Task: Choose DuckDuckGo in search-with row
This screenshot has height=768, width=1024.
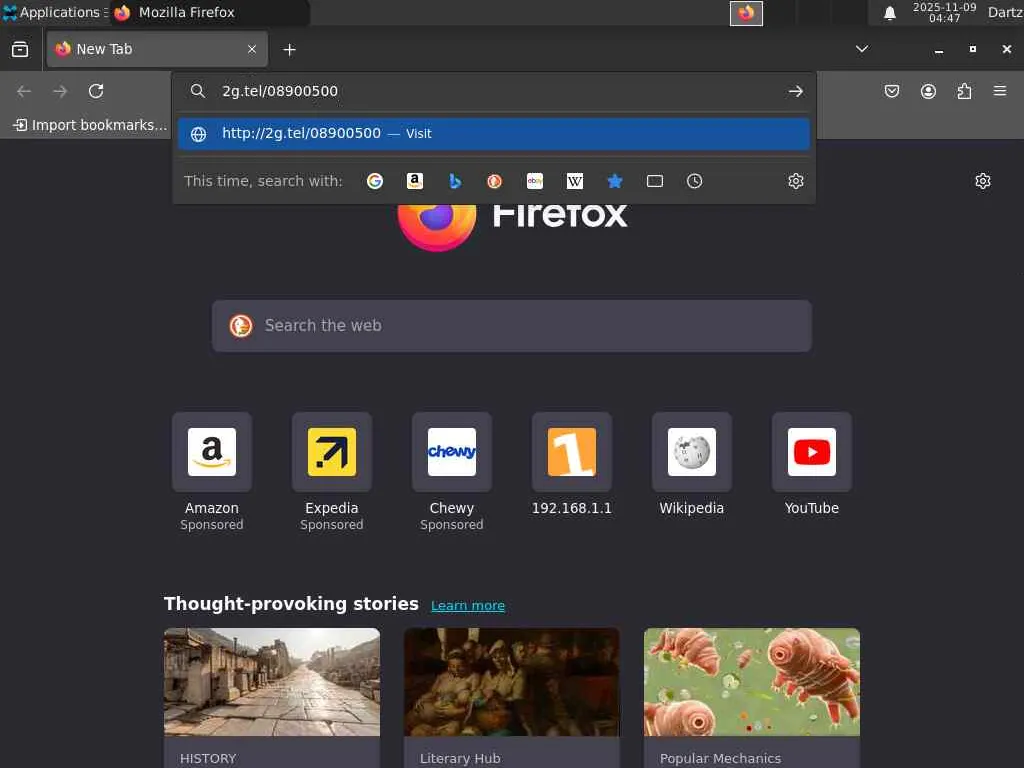Action: coord(495,181)
